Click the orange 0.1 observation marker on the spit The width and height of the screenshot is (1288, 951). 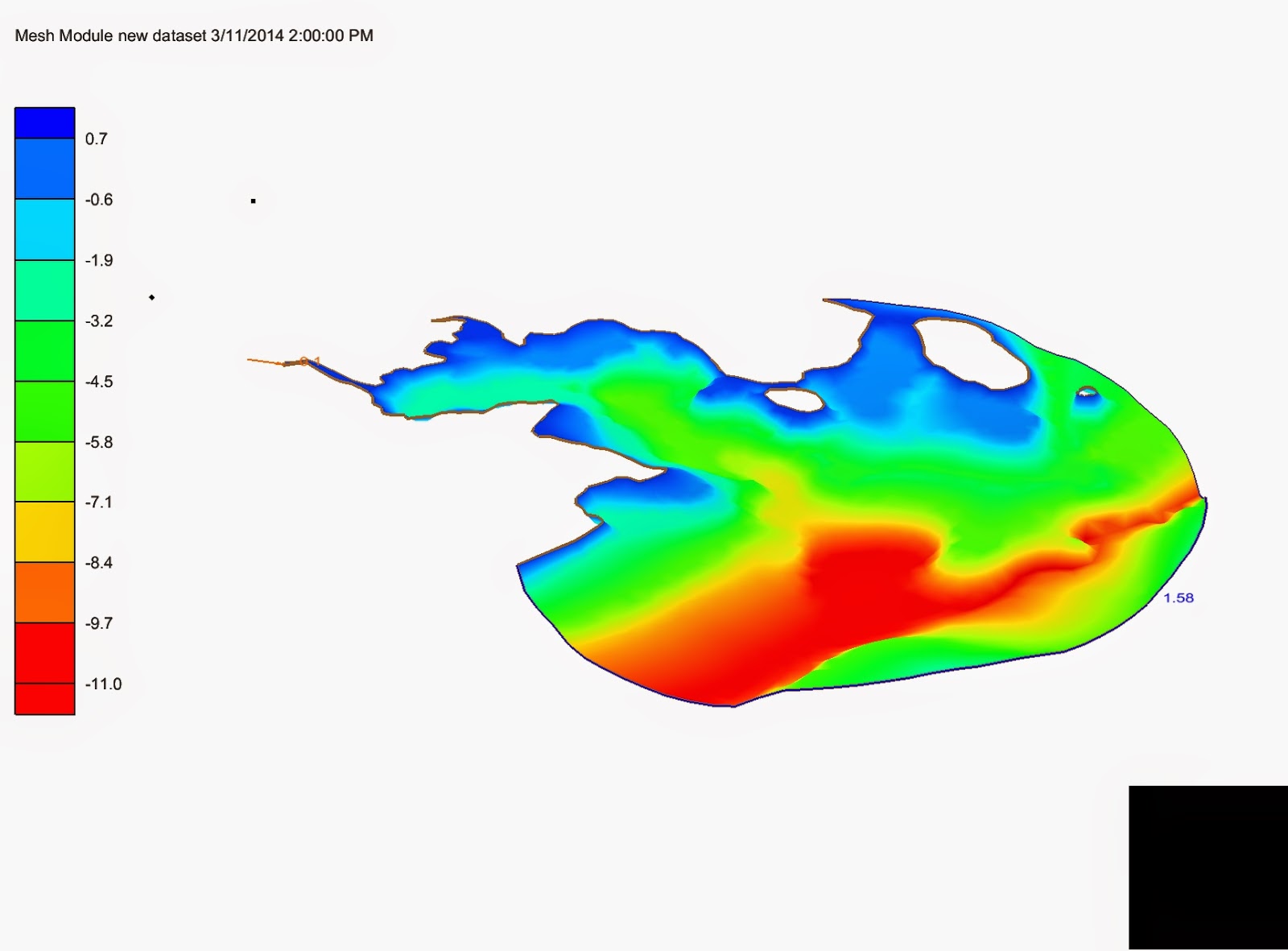(x=310, y=361)
